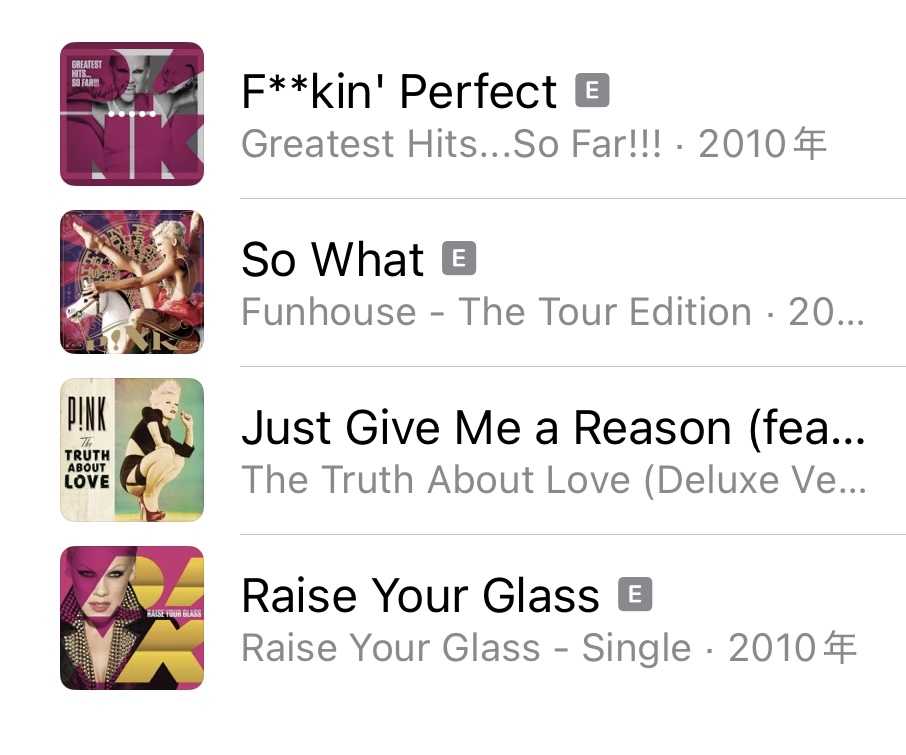Tap the explicit badge beside F**kin' Perfect
Image resolution: width=906 pixels, height=755 pixels.
coord(592,92)
